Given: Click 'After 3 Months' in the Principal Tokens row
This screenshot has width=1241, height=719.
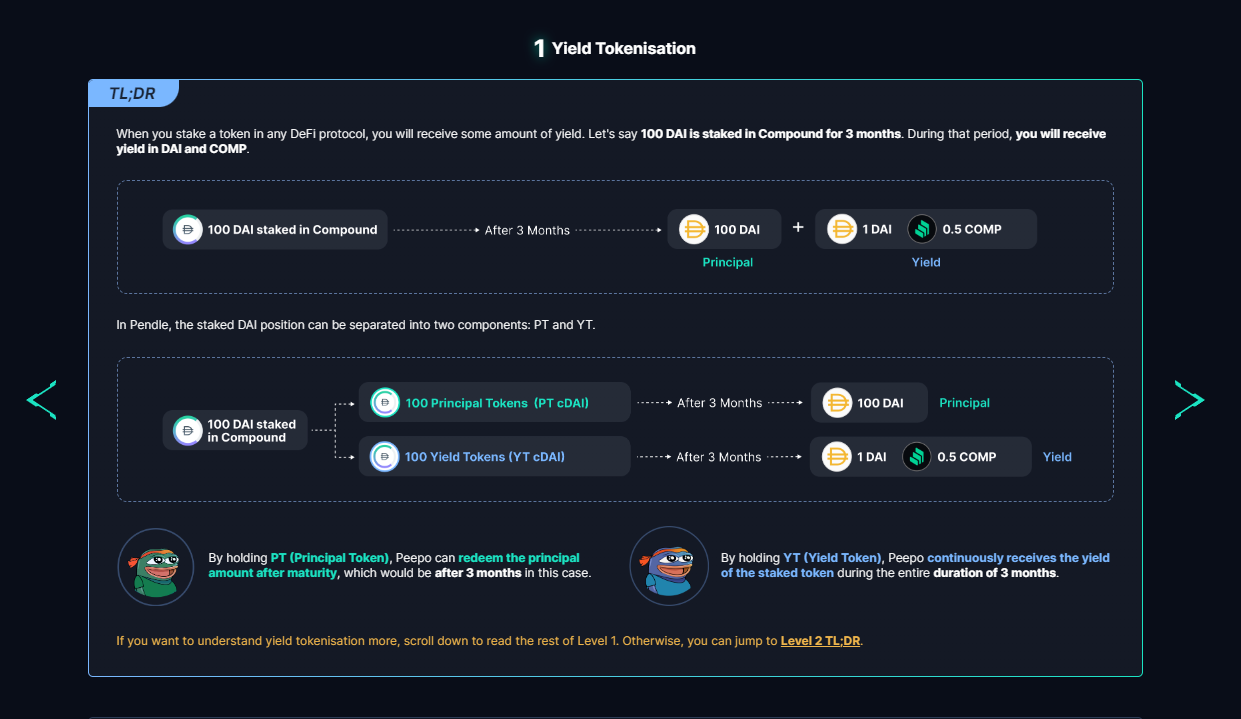Looking at the screenshot, I should point(720,403).
